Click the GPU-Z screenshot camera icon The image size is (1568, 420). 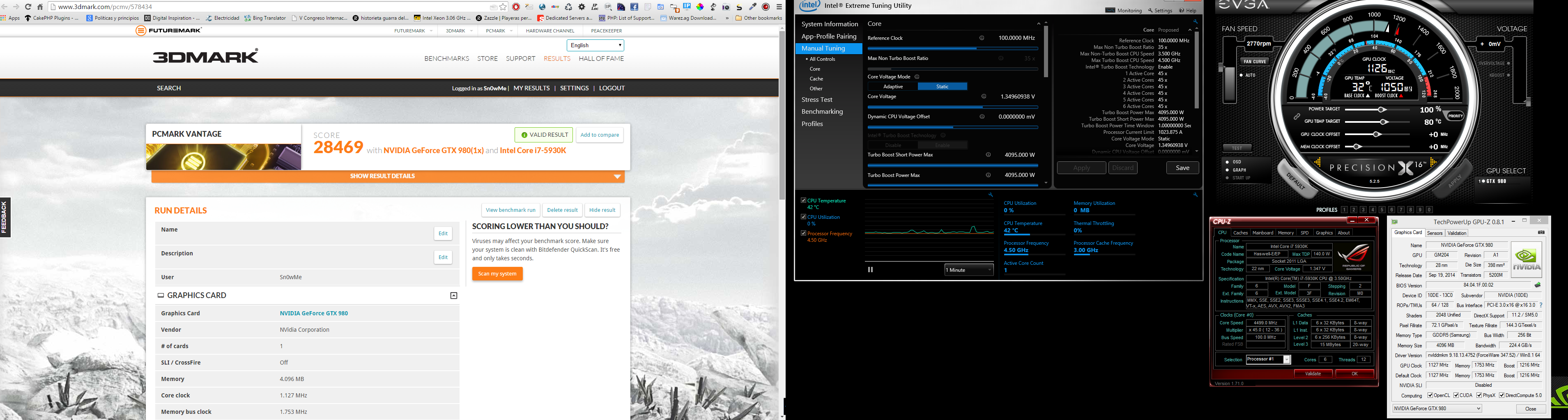point(1541,232)
